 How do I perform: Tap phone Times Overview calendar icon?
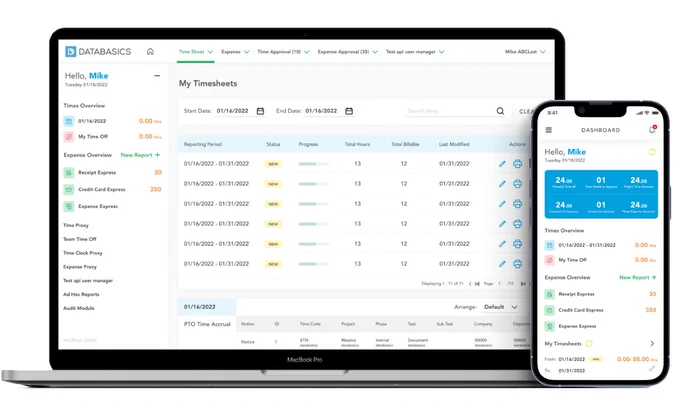pos(549,245)
